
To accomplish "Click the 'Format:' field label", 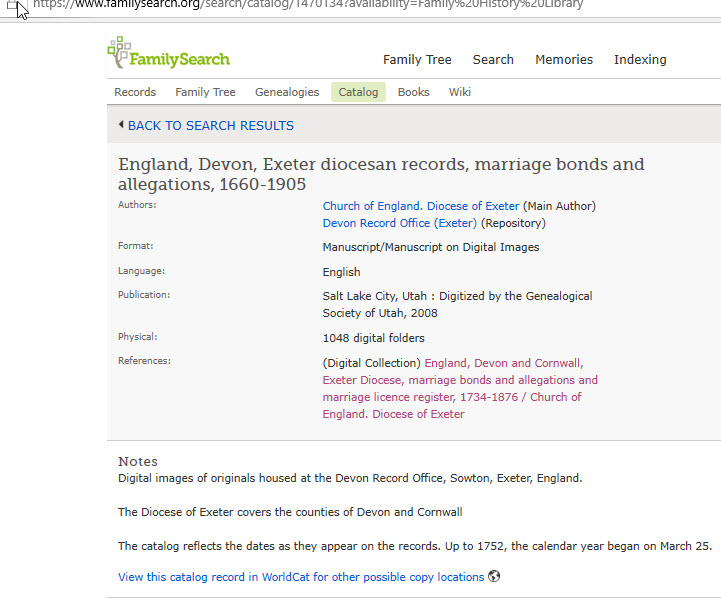I will point(136,246).
